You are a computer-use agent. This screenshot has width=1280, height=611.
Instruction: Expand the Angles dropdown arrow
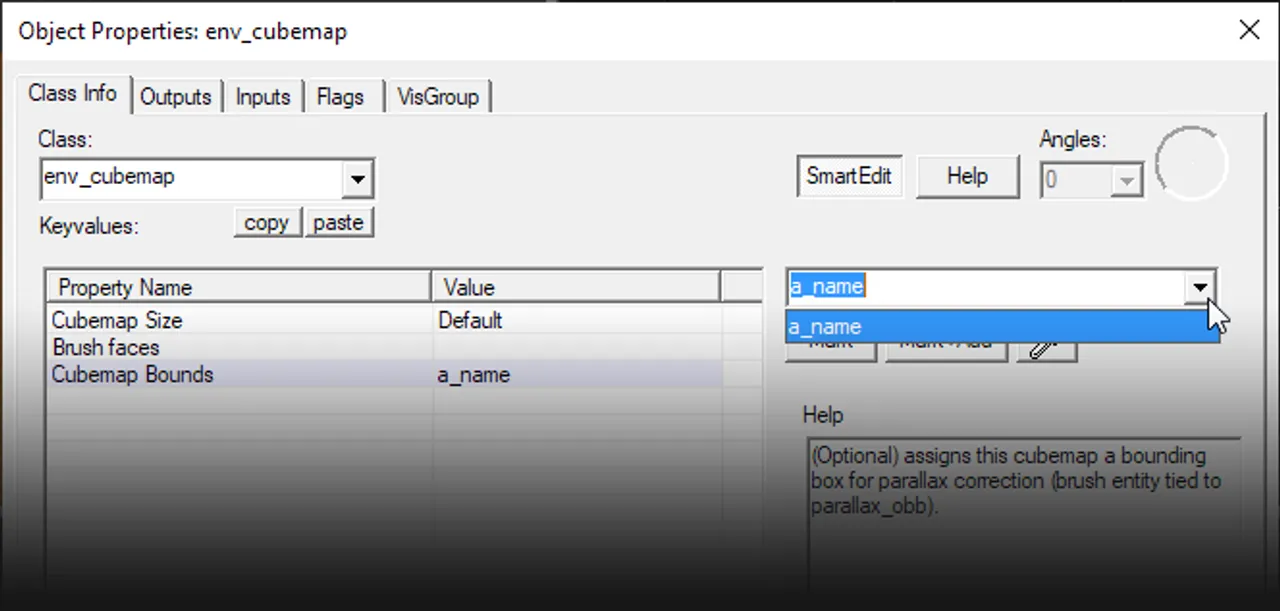[1127, 181]
